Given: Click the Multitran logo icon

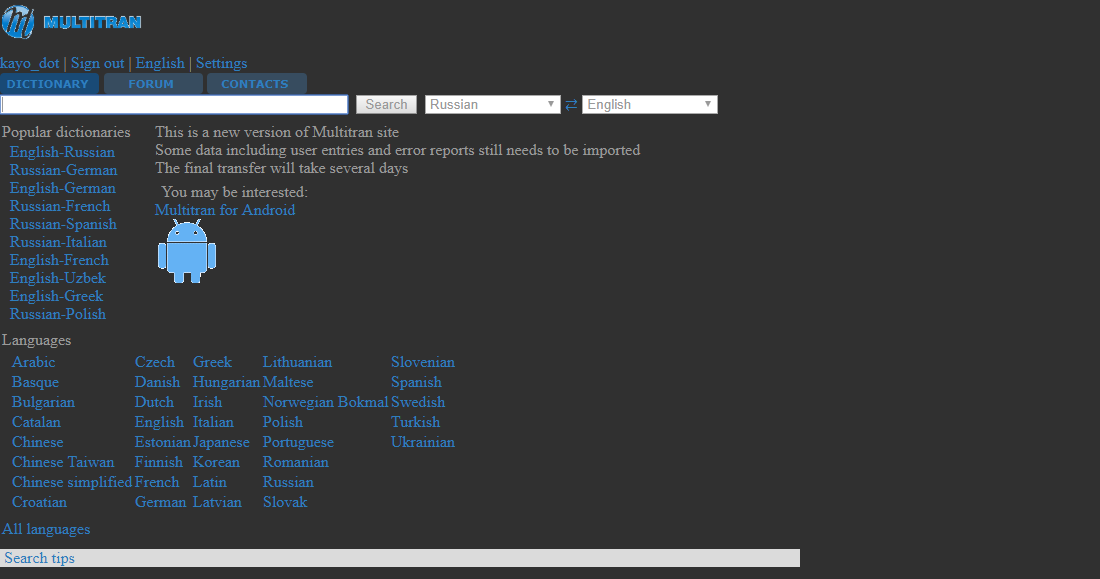Looking at the screenshot, I should 18,22.
